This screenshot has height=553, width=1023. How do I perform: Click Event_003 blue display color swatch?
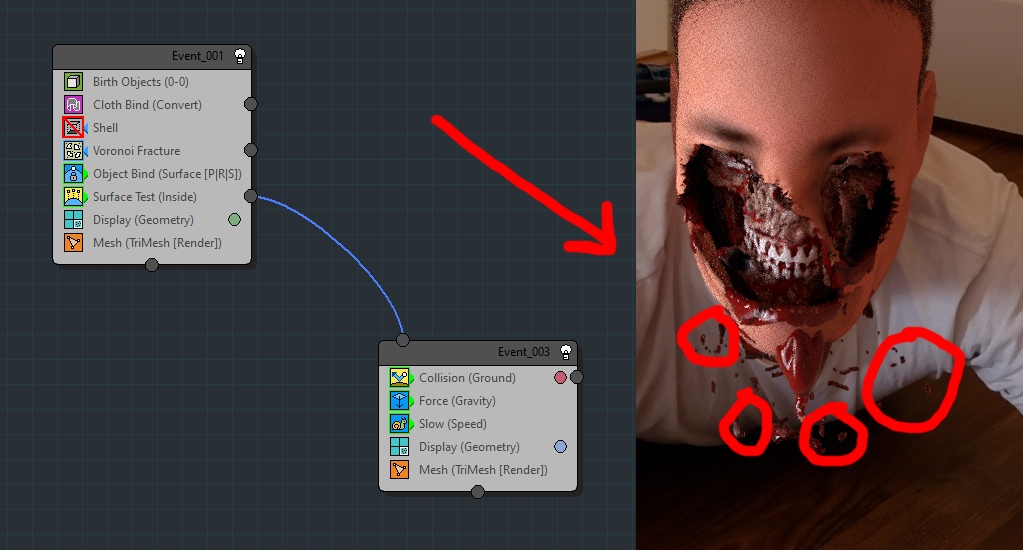560,447
